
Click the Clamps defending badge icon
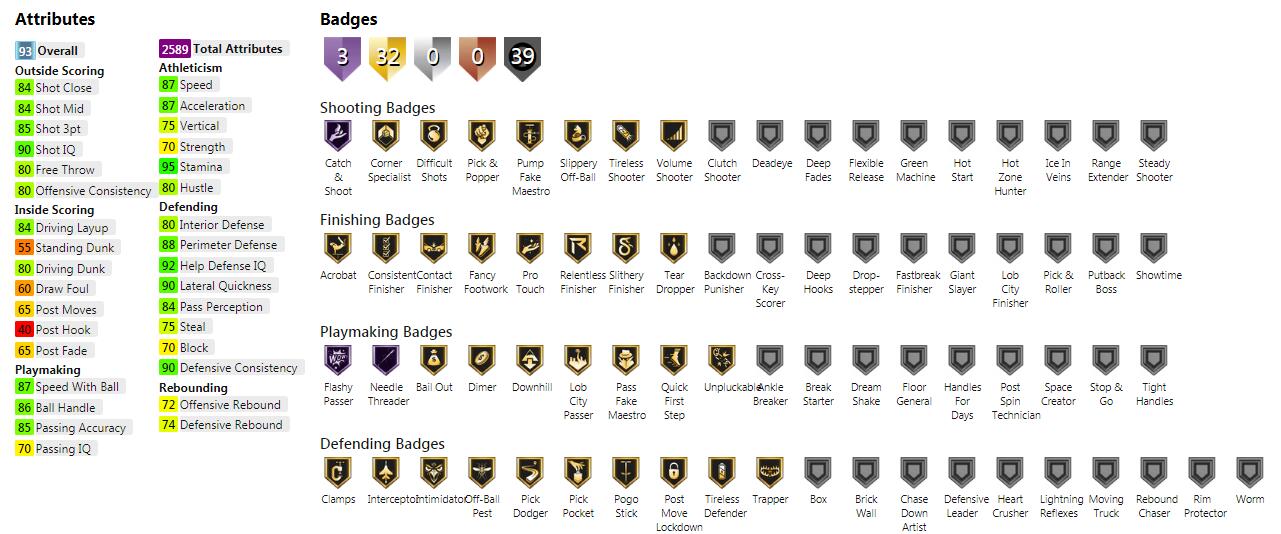[x=338, y=471]
